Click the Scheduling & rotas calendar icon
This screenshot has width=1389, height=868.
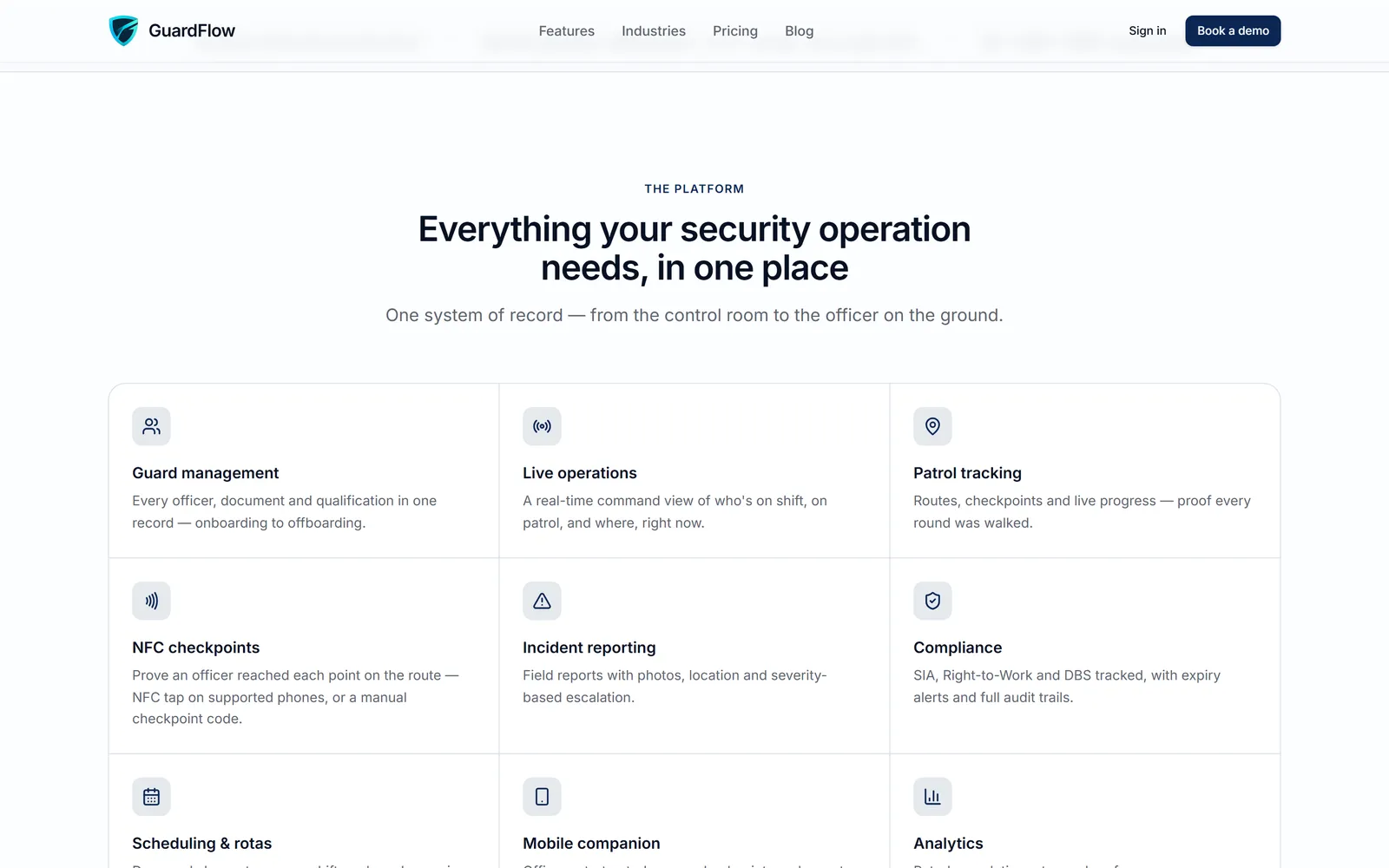point(151,797)
